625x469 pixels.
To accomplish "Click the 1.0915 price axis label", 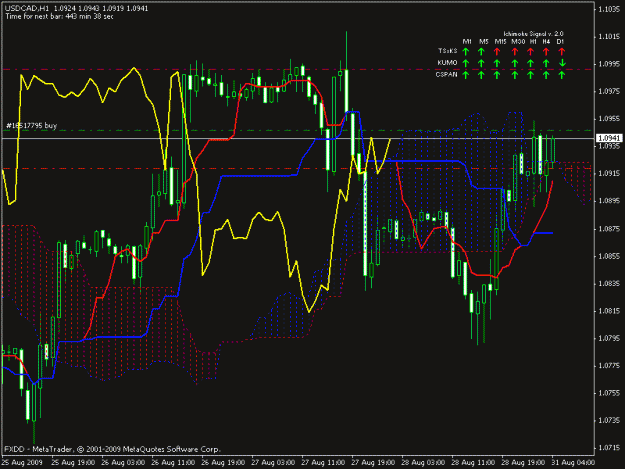I will (x=609, y=173).
